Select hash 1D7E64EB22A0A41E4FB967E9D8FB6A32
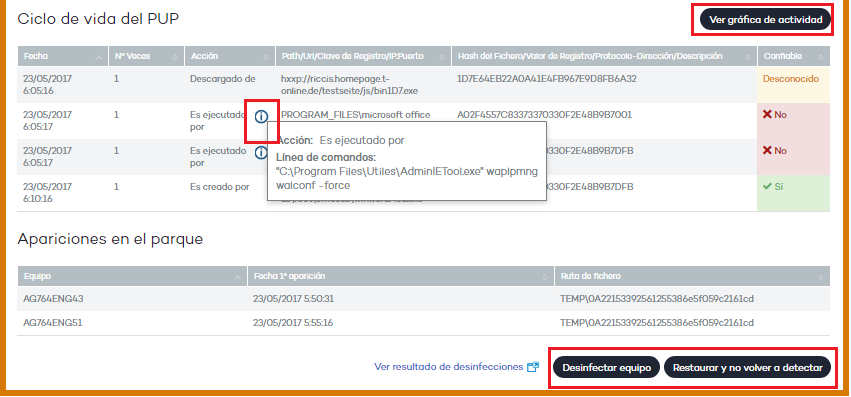Viewport: 851px width, 397px height. (x=547, y=79)
